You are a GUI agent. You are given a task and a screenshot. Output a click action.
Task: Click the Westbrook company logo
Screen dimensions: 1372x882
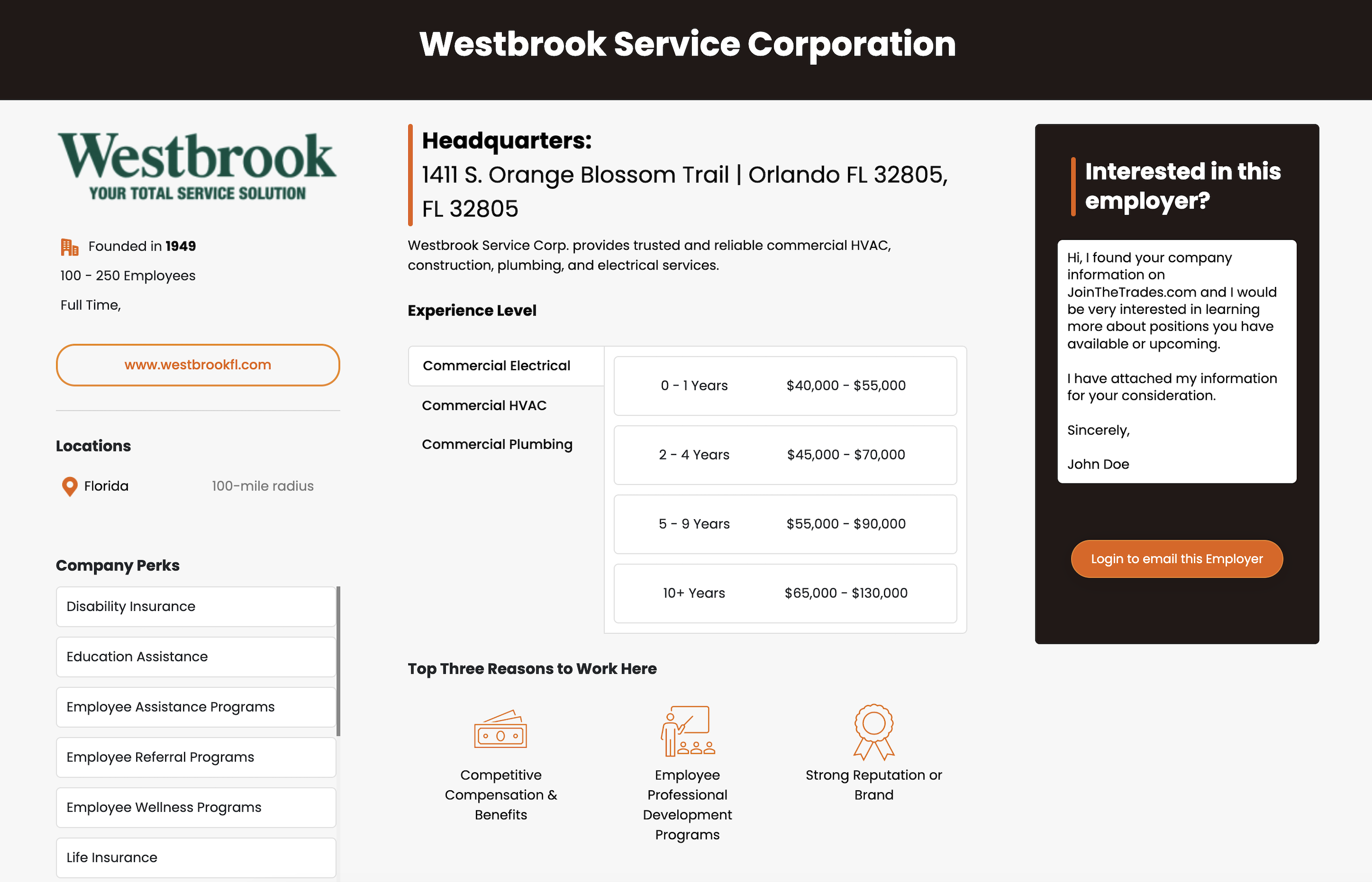(x=198, y=167)
